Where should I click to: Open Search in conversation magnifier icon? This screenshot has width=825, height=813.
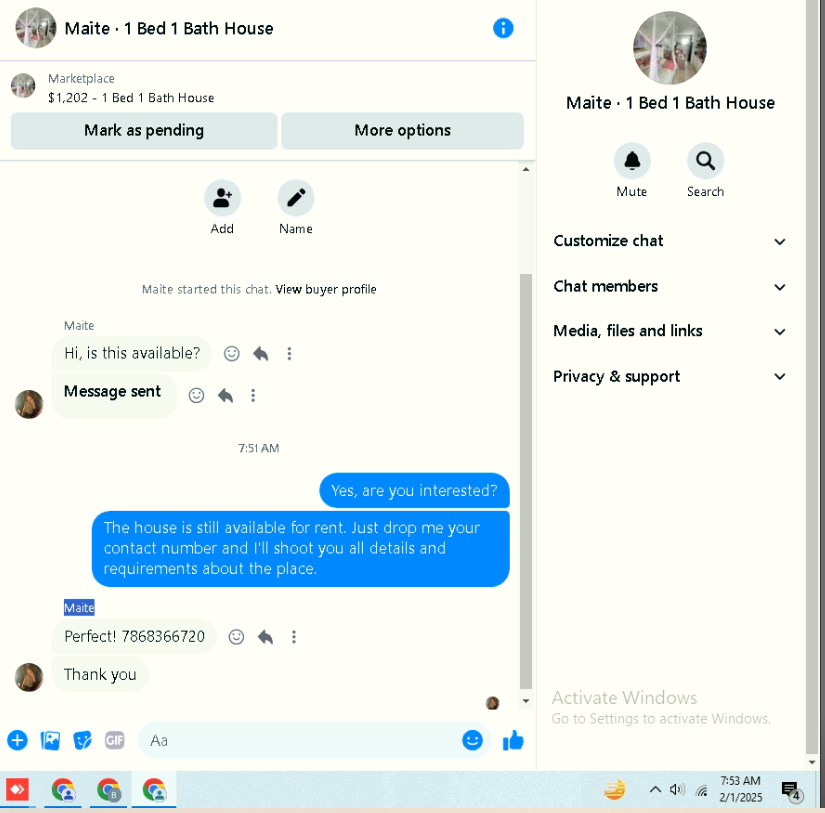(705, 160)
